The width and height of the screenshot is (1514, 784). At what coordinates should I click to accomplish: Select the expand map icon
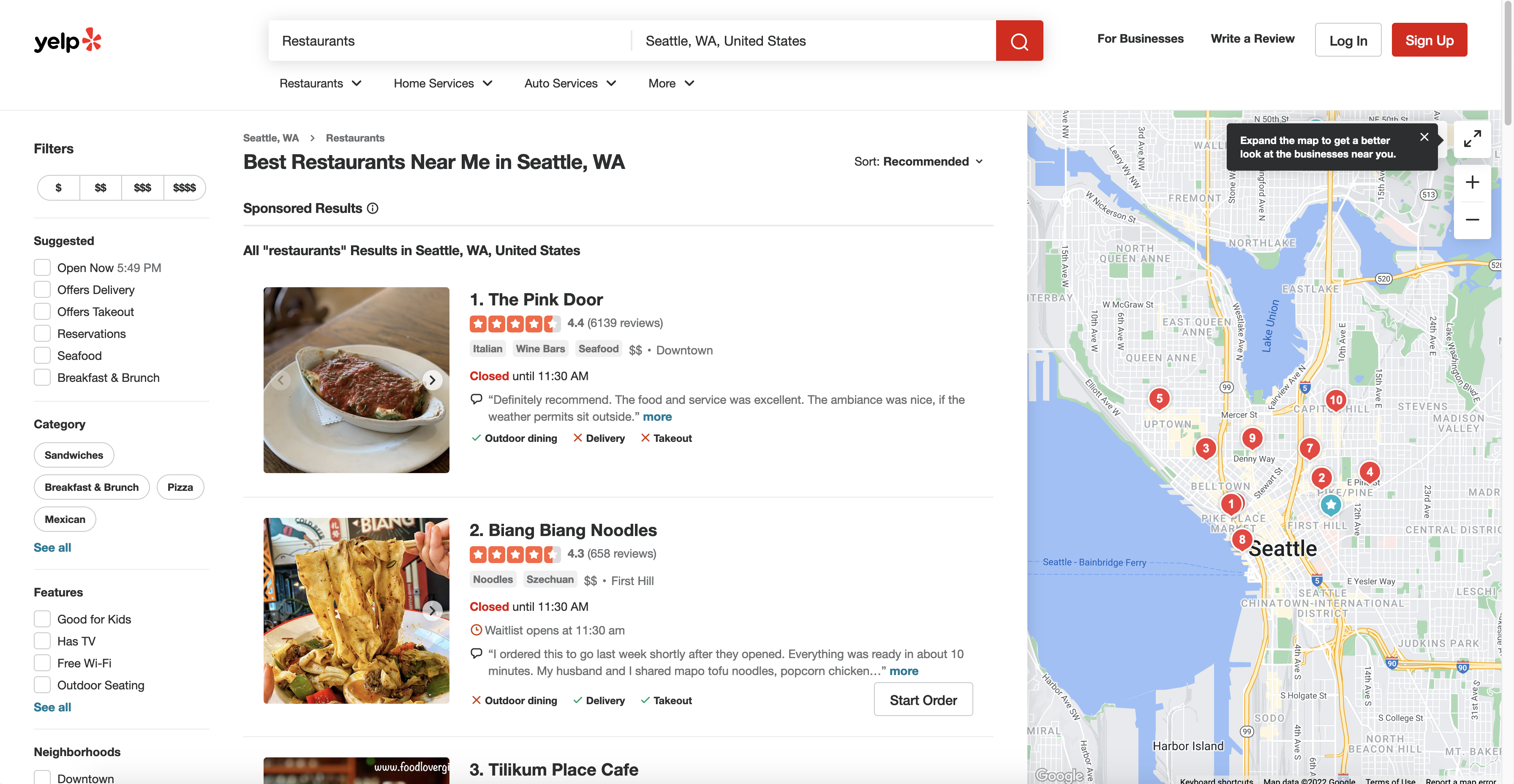(x=1472, y=139)
